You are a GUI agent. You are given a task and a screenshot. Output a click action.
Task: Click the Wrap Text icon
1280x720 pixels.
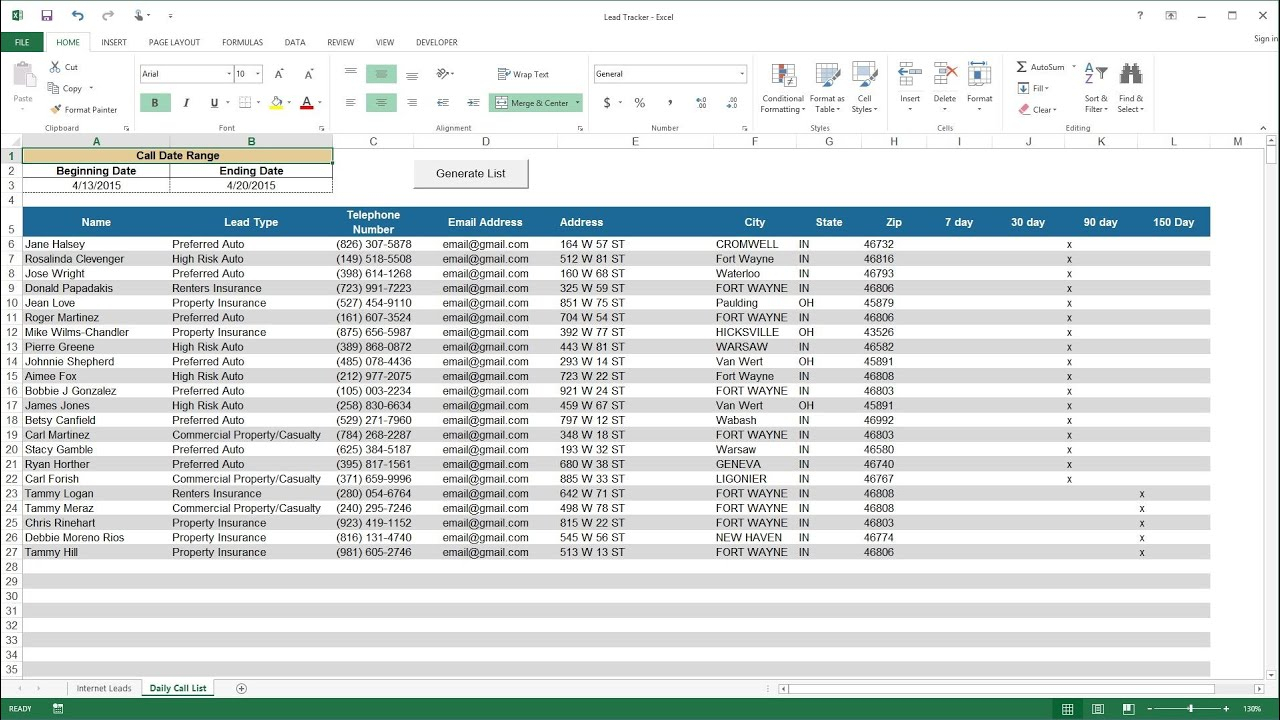[x=504, y=74]
